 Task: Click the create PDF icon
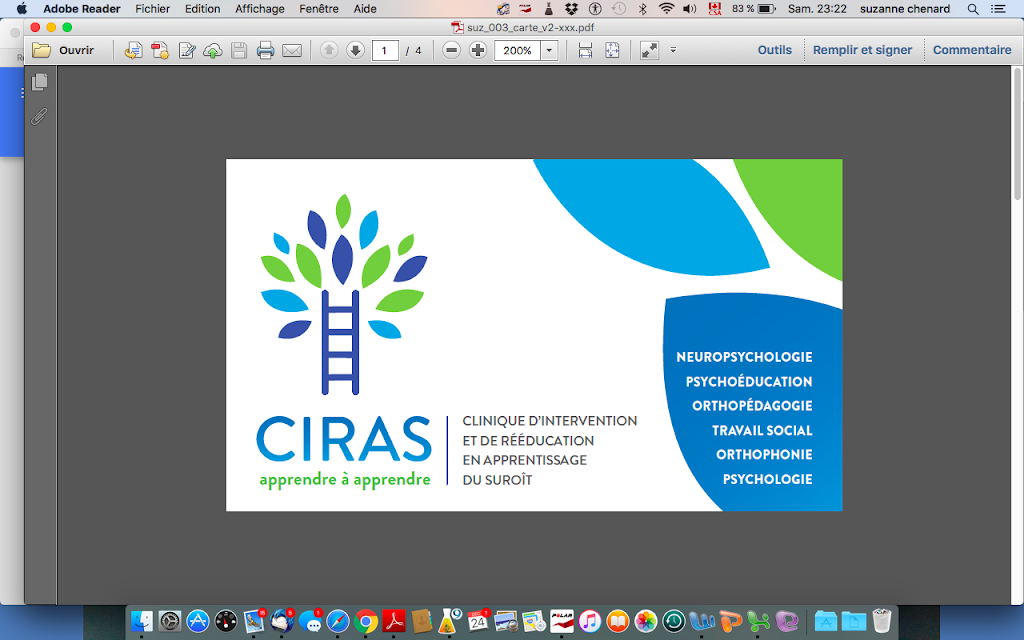pos(160,50)
